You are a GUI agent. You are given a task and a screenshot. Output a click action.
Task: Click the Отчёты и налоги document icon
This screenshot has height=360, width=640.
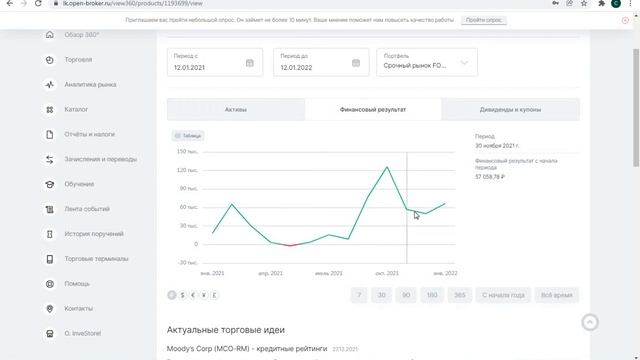[49, 134]
